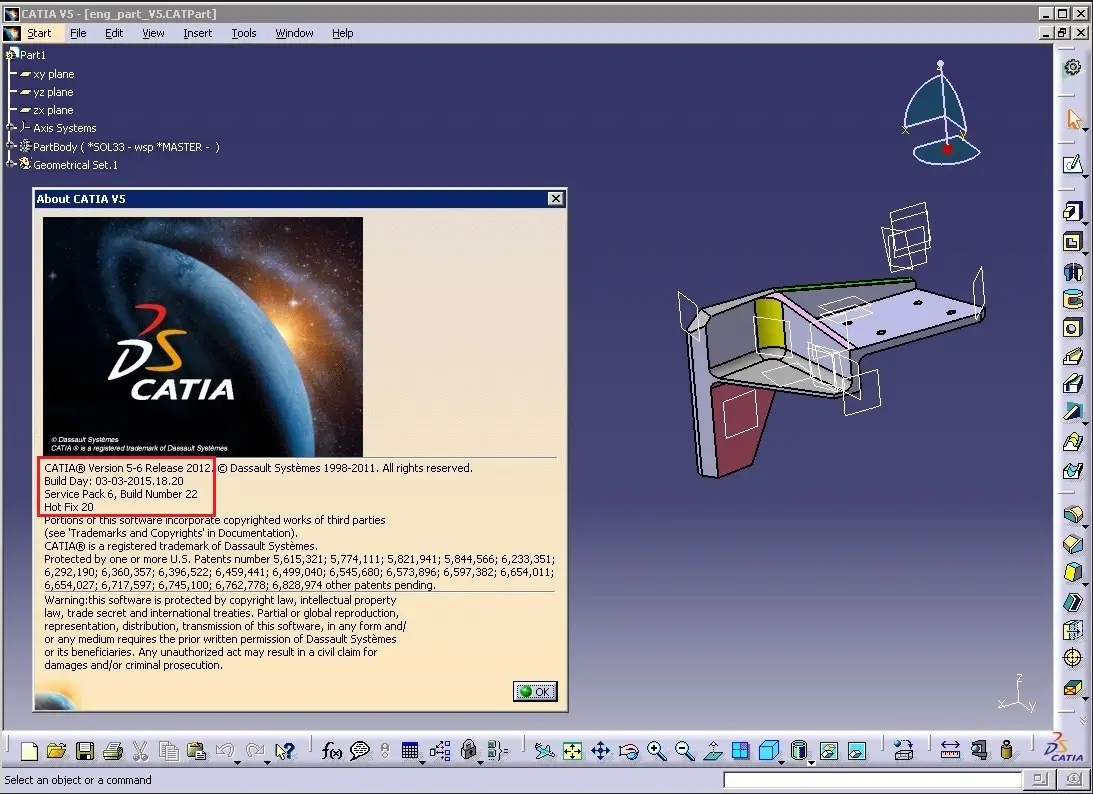Image resolution: width=1093 pixels, height=794 pixels.
Task: Open the Insert menu
Action: [197, 33]
